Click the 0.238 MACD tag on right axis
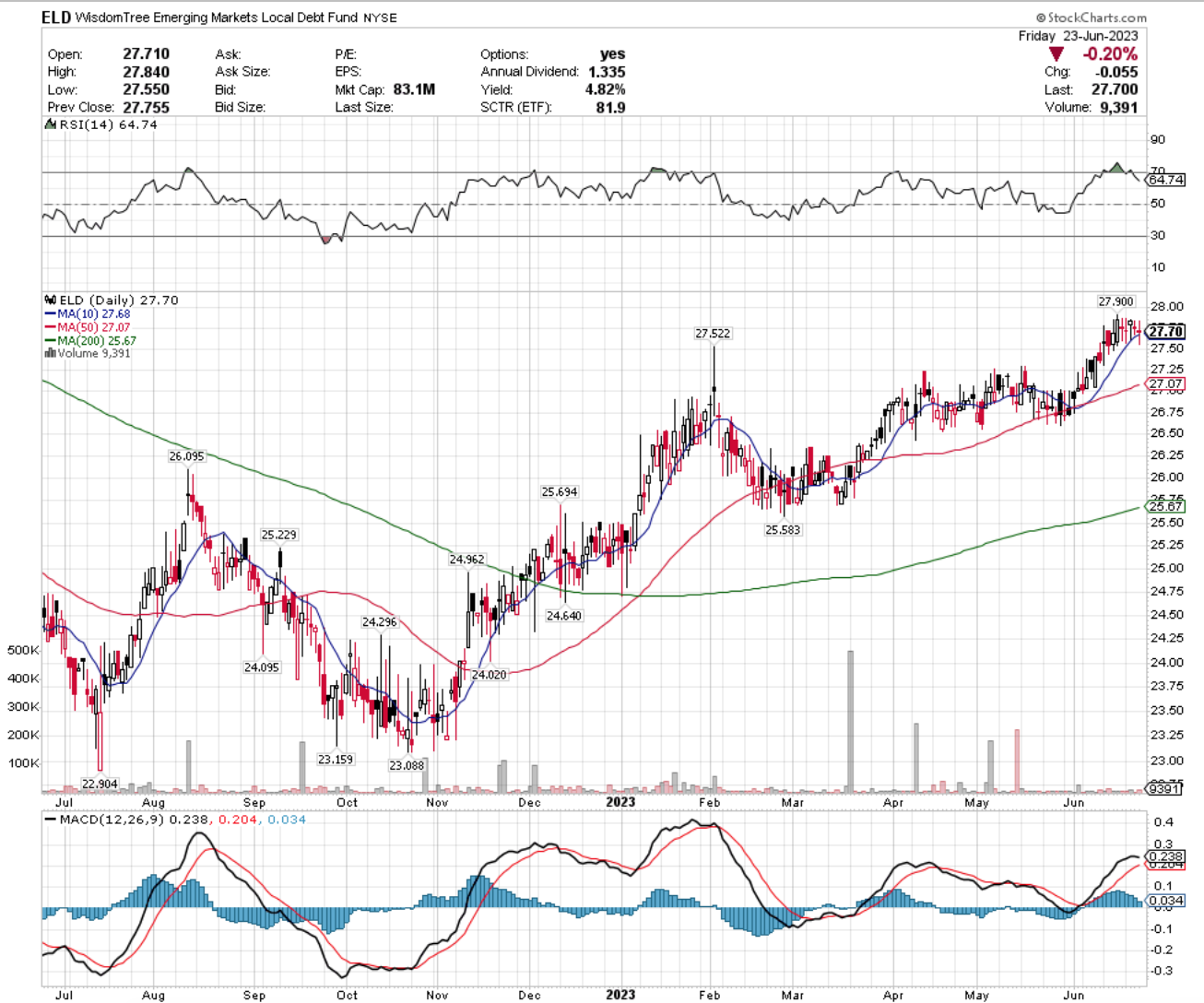1204x1003 pixels. [1166, 856]
